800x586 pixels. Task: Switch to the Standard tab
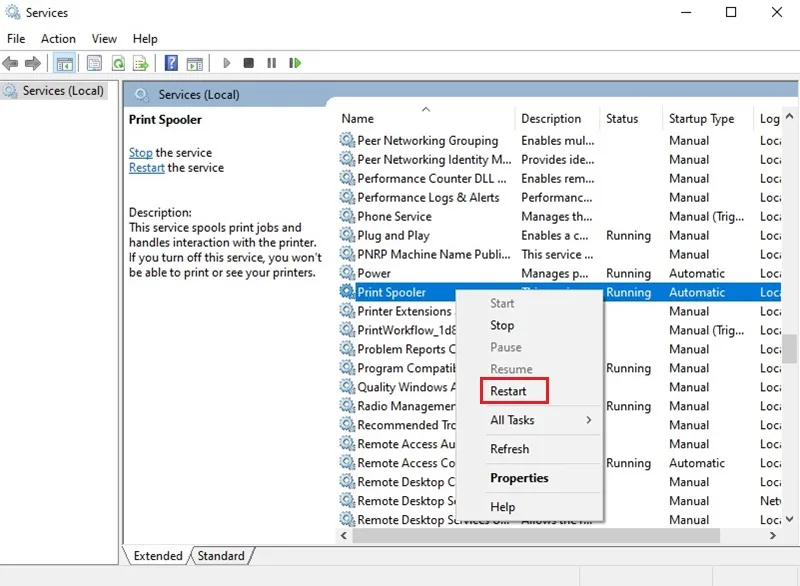coord(221,555)
